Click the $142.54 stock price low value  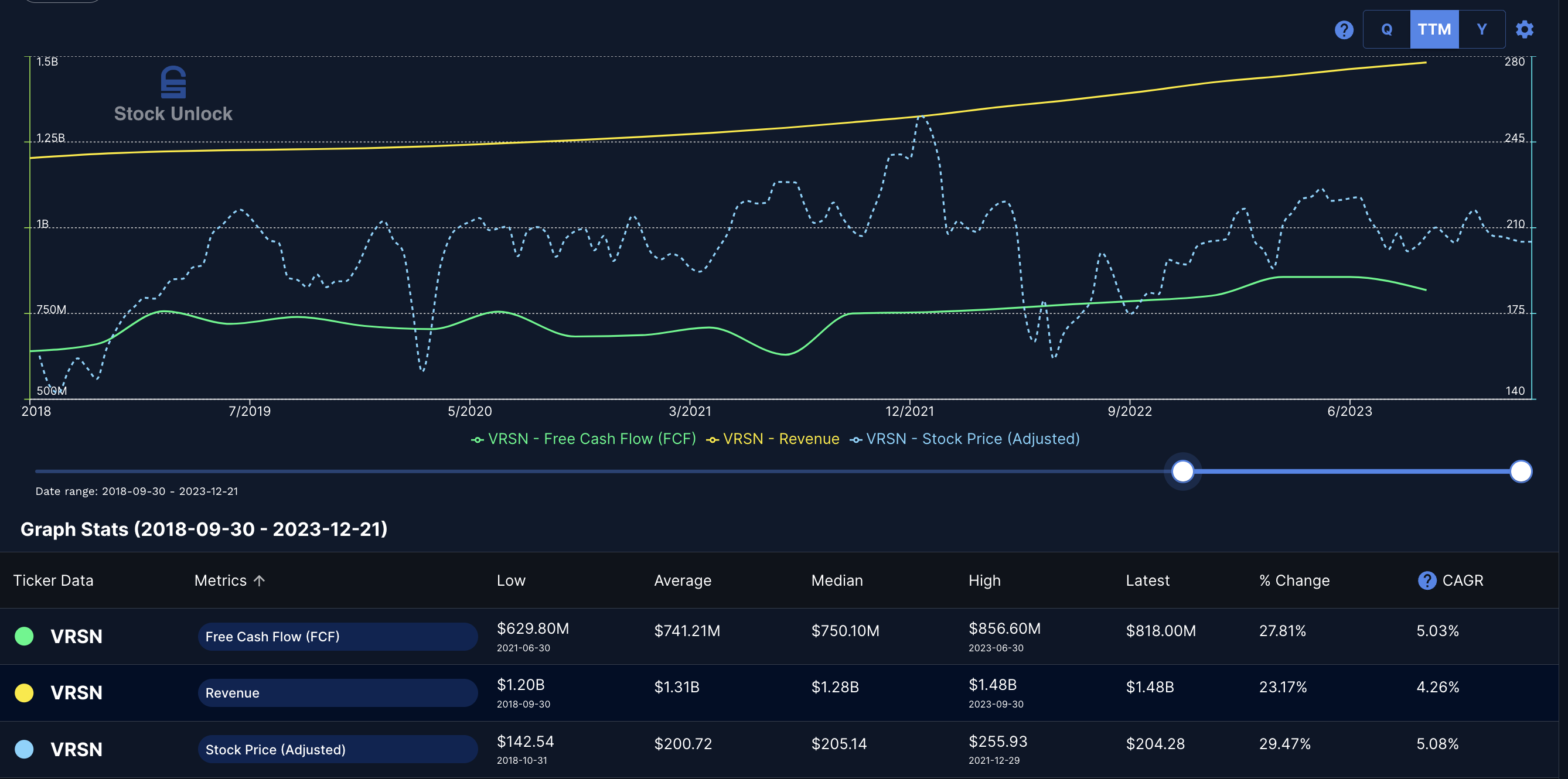pos(526,742)
